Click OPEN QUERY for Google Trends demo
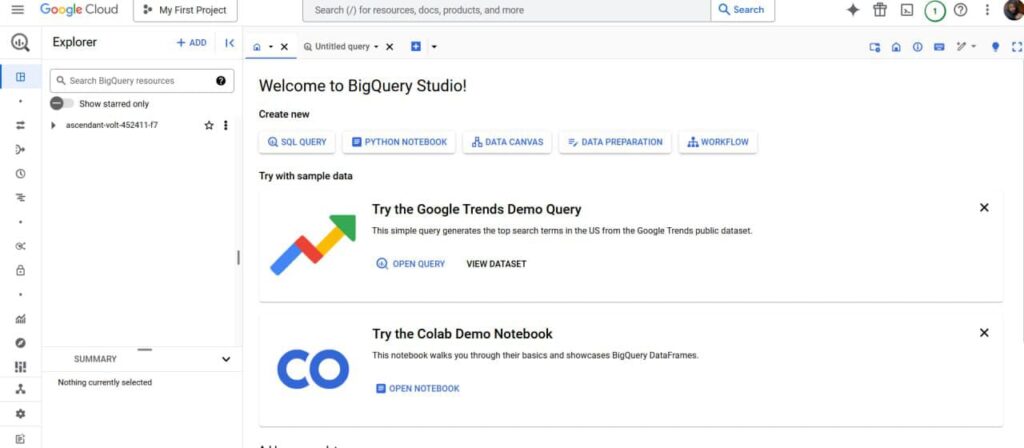The image size is (1024, 448). pos(411,264)
